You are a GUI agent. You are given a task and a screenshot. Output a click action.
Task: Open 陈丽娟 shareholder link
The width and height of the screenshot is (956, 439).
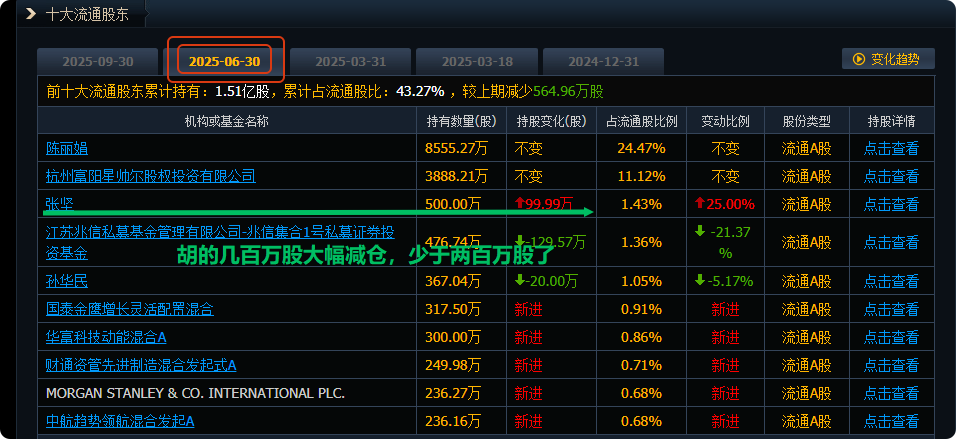click(67, 148)
